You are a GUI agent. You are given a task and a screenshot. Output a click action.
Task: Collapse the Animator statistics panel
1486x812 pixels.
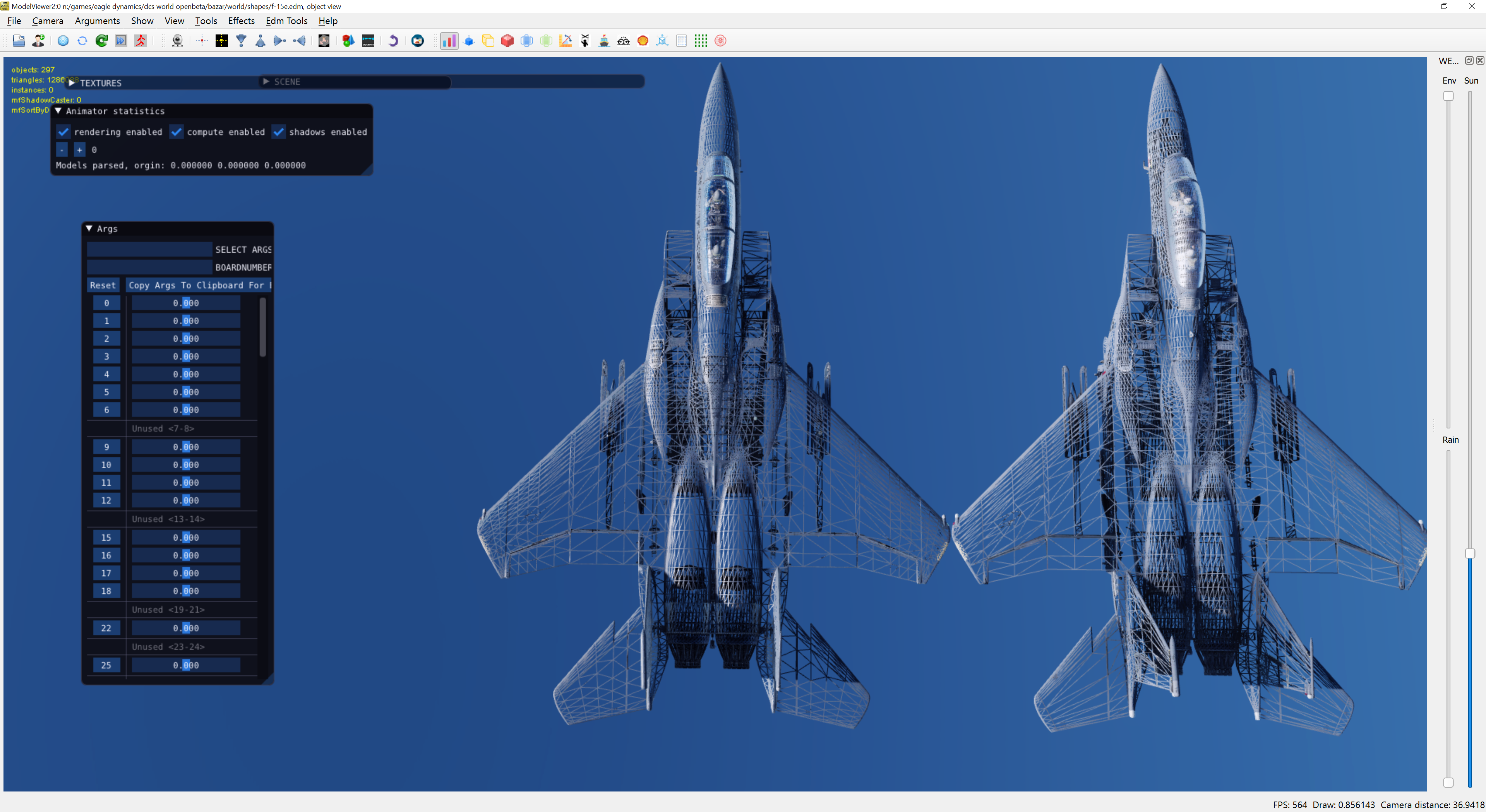click(58, 111)
